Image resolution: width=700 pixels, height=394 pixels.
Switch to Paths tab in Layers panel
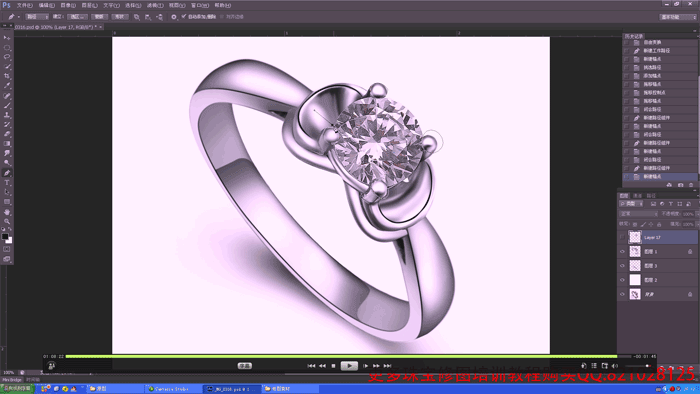tap(651, 195)
